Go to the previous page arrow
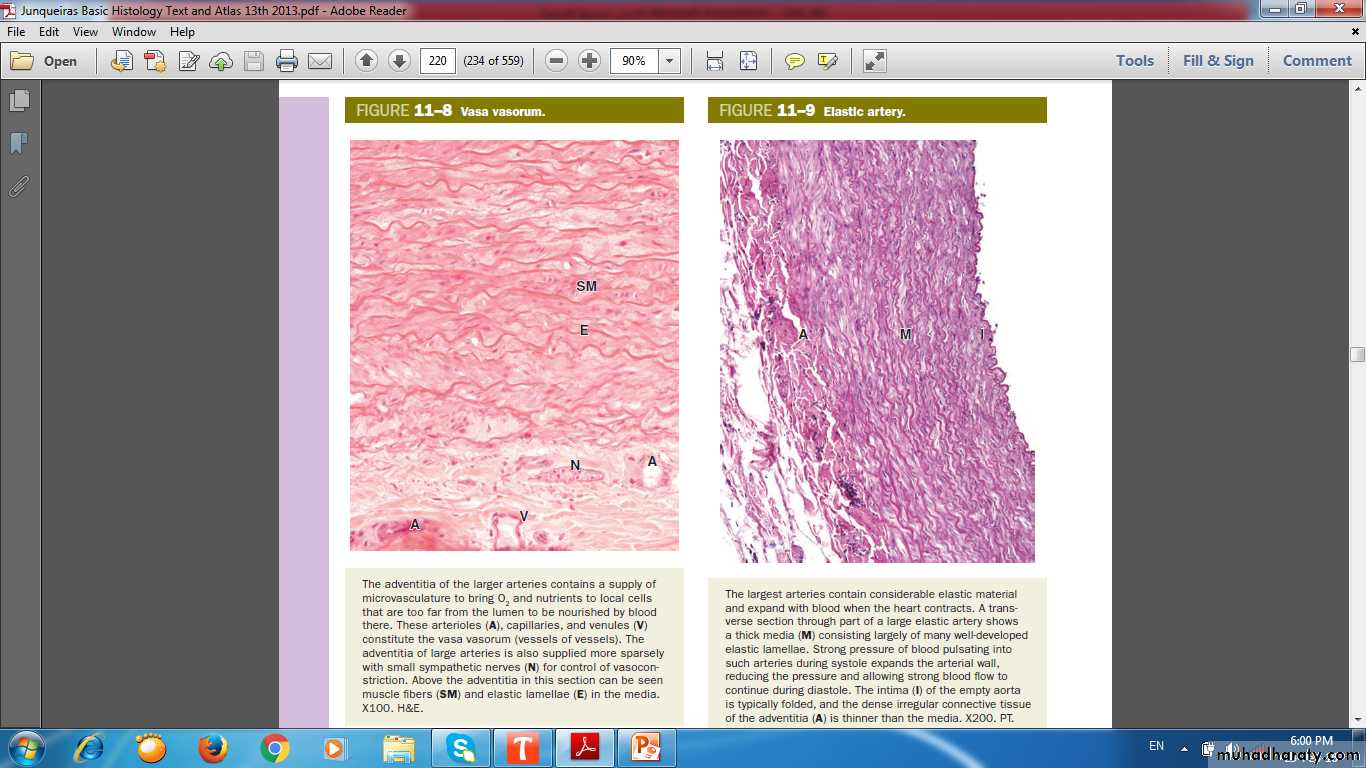 click(366, 61)
